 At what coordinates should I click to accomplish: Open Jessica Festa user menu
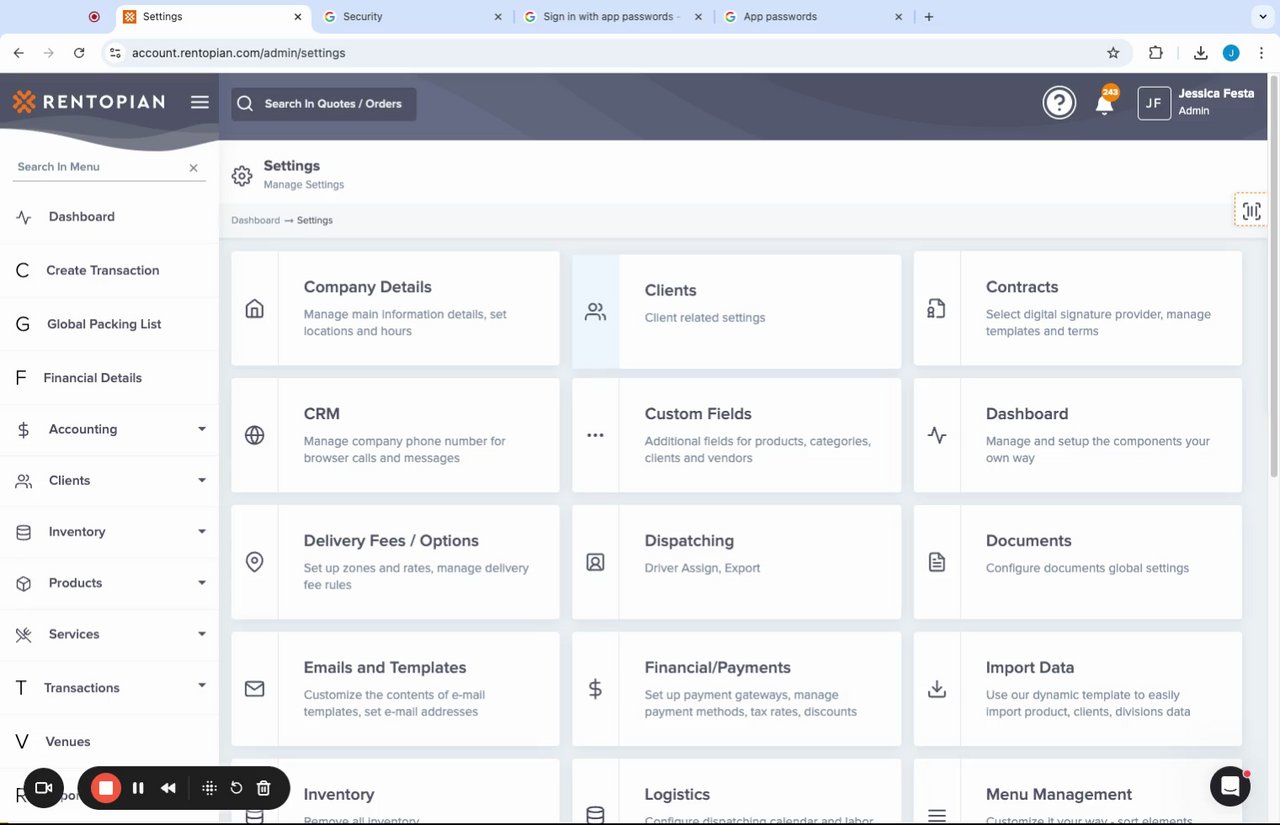tap(1196, 102)
